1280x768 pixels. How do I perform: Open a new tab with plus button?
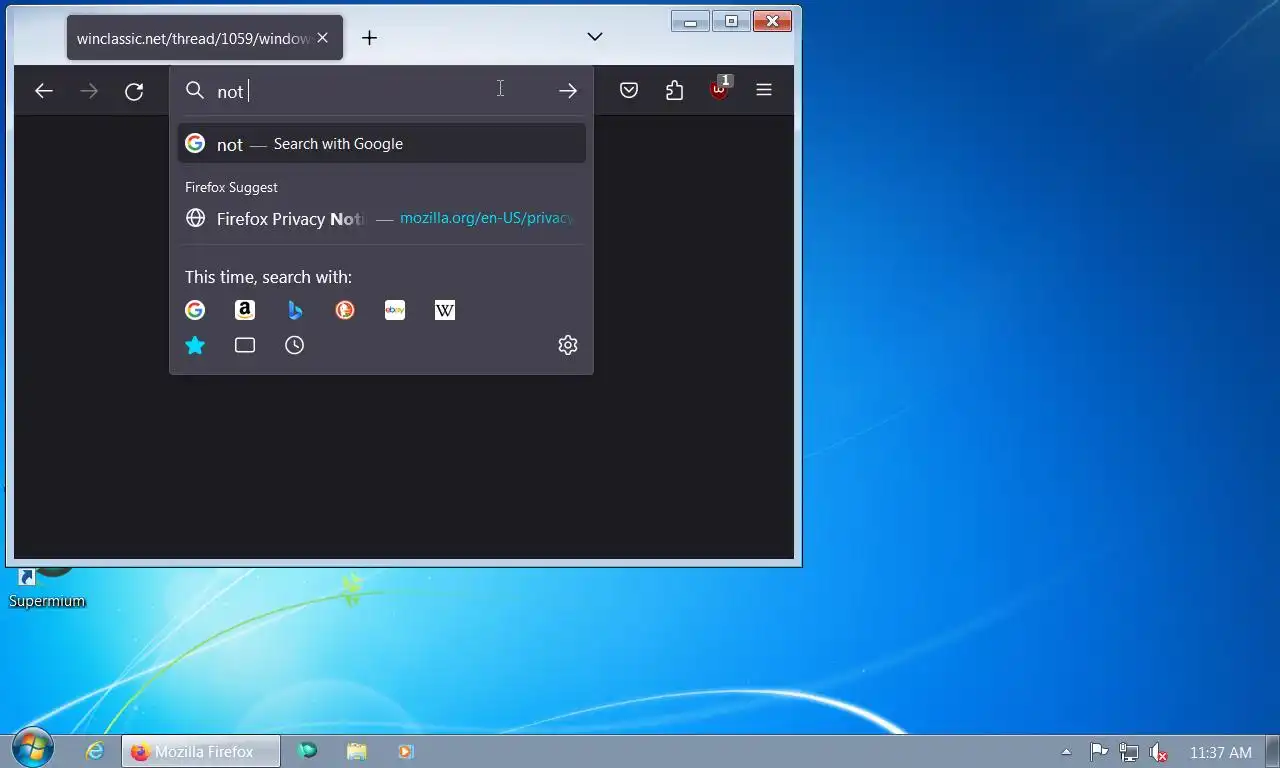(x=369, y=38)
